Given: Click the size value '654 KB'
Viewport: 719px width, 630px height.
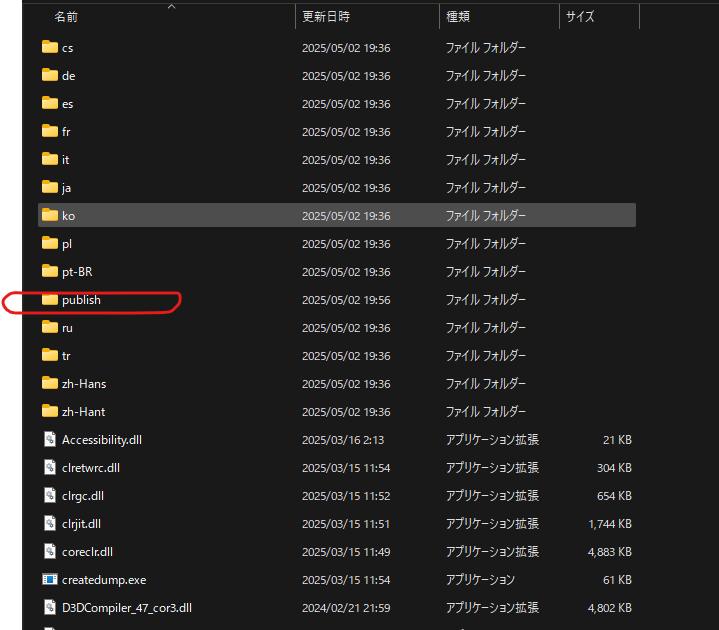Looking at the screenshot, I should 614,496.
